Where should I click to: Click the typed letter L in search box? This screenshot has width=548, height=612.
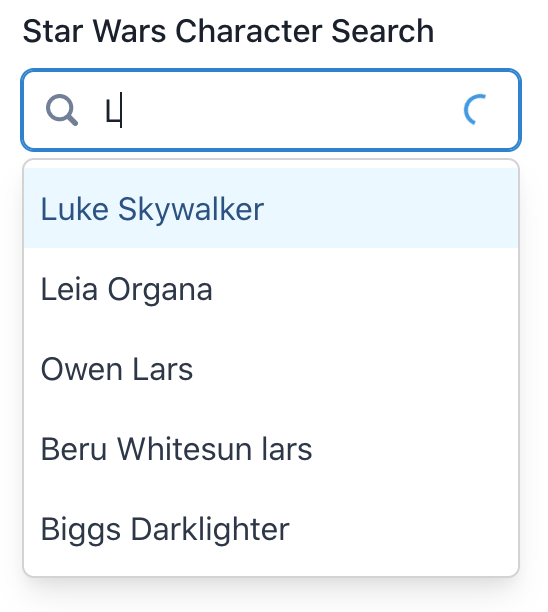tap(113, 110)
